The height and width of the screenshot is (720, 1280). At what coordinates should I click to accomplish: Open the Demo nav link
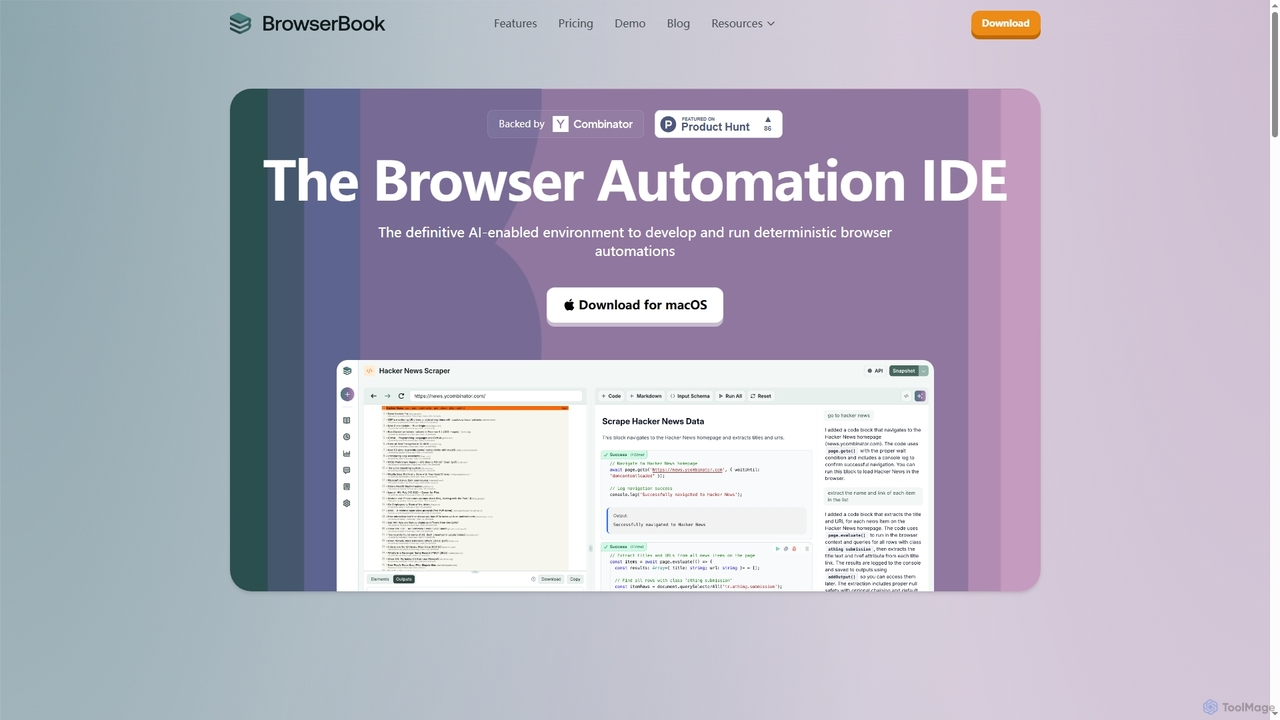click(x=630, y=24)
